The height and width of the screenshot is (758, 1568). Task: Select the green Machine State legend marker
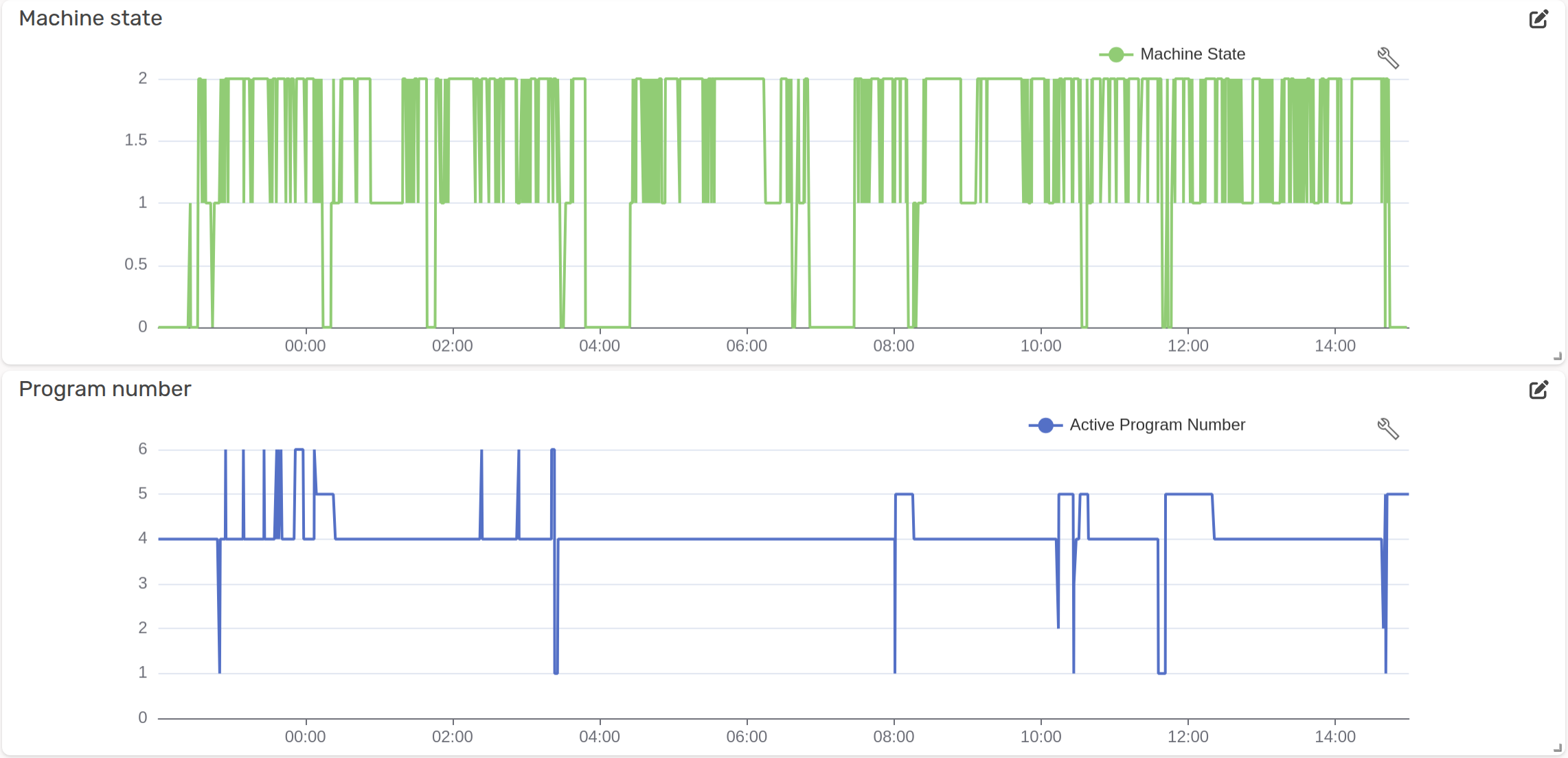(1116, 54)
